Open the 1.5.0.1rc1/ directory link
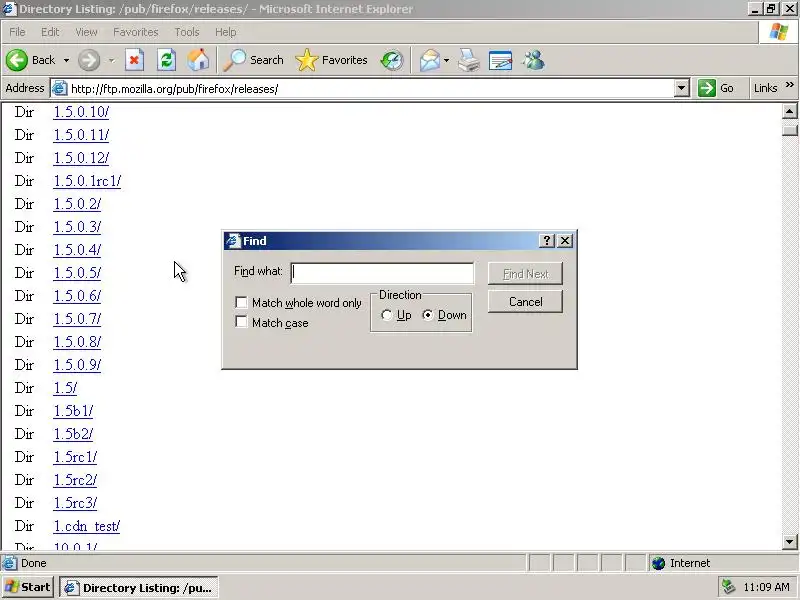This screenshot has width=800, height=600. [87, 181]
